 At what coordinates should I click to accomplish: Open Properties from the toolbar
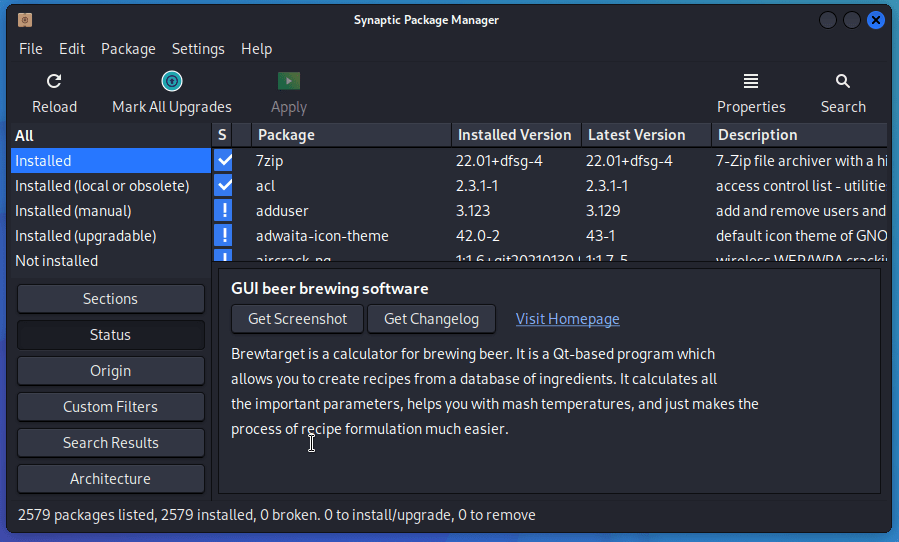[751, 82]
